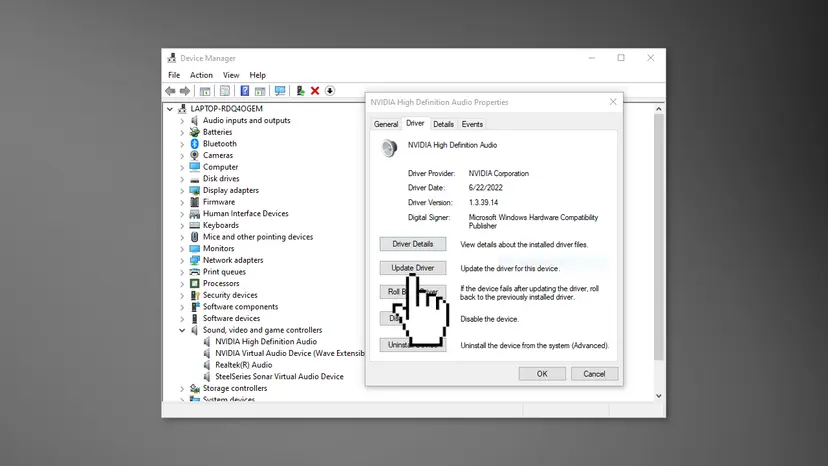Toggle the show/hide console tree toolbar icon
The height and width of the screenshot is (466, 828).
pos(205,91)
